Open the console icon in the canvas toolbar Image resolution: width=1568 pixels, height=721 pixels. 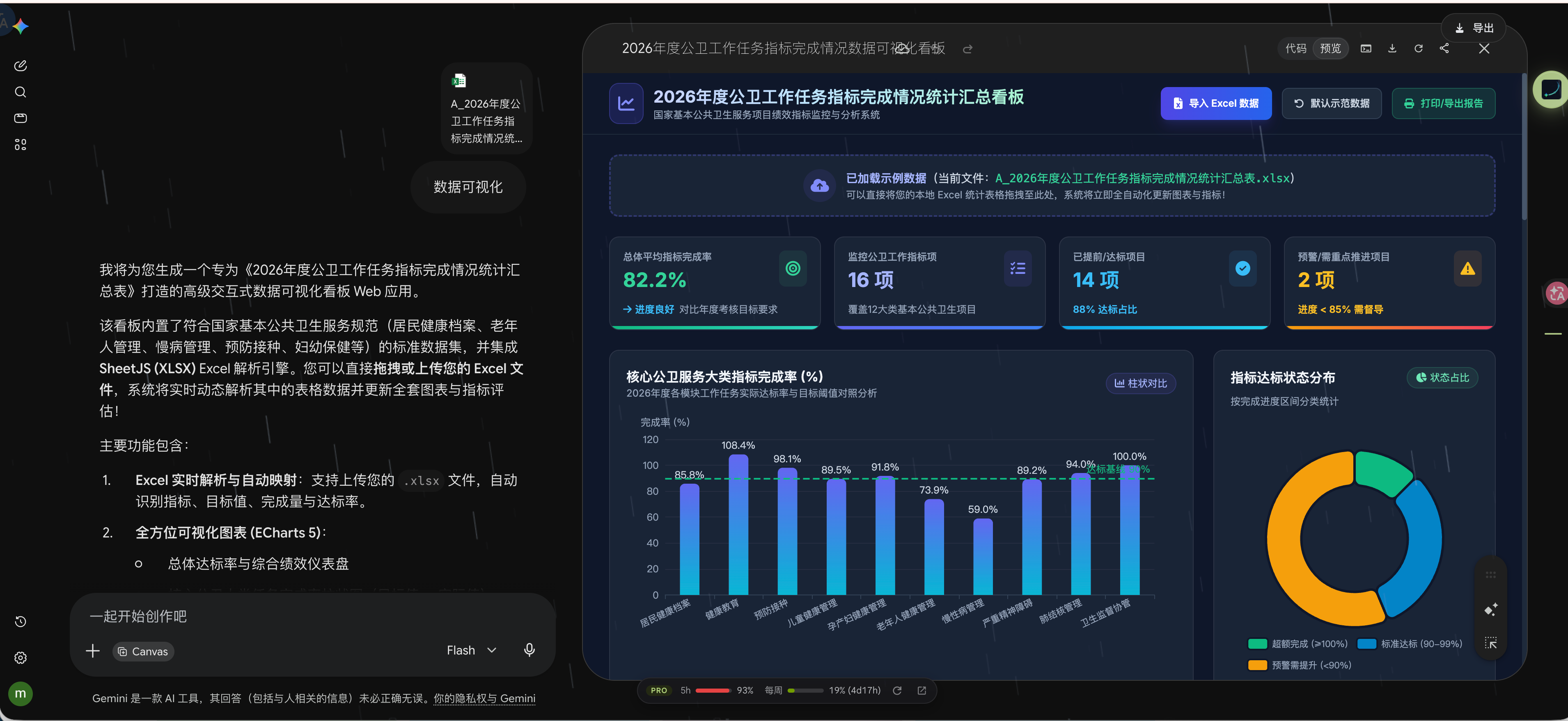tap(1366, 49)
